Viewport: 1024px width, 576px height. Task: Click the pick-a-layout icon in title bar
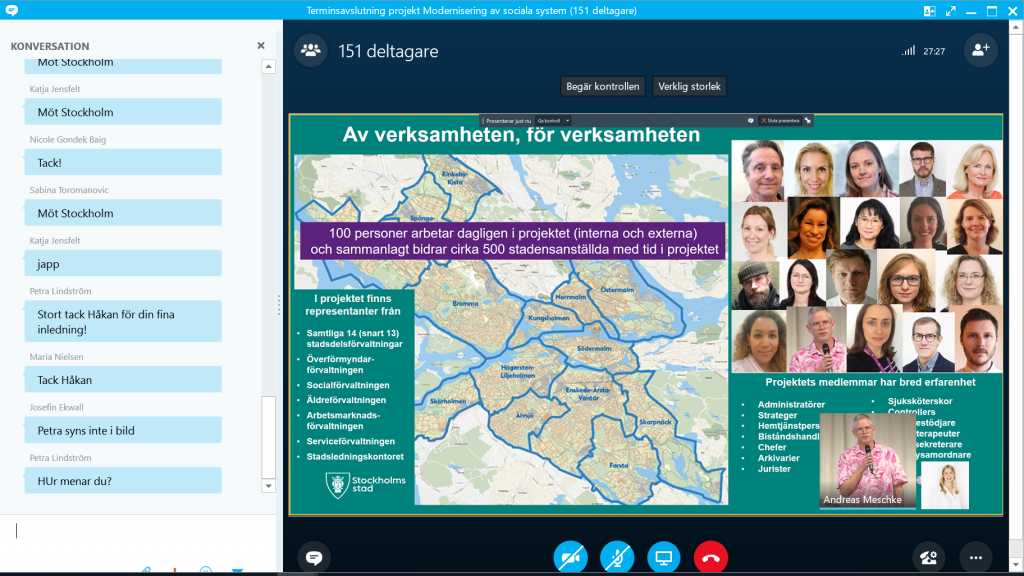[929, 10]
